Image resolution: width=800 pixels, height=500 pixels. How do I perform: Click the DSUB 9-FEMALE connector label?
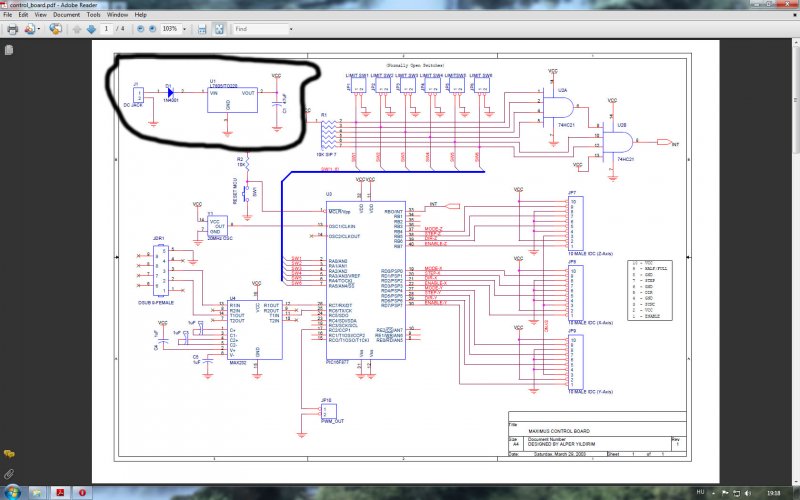coord(156,303)
